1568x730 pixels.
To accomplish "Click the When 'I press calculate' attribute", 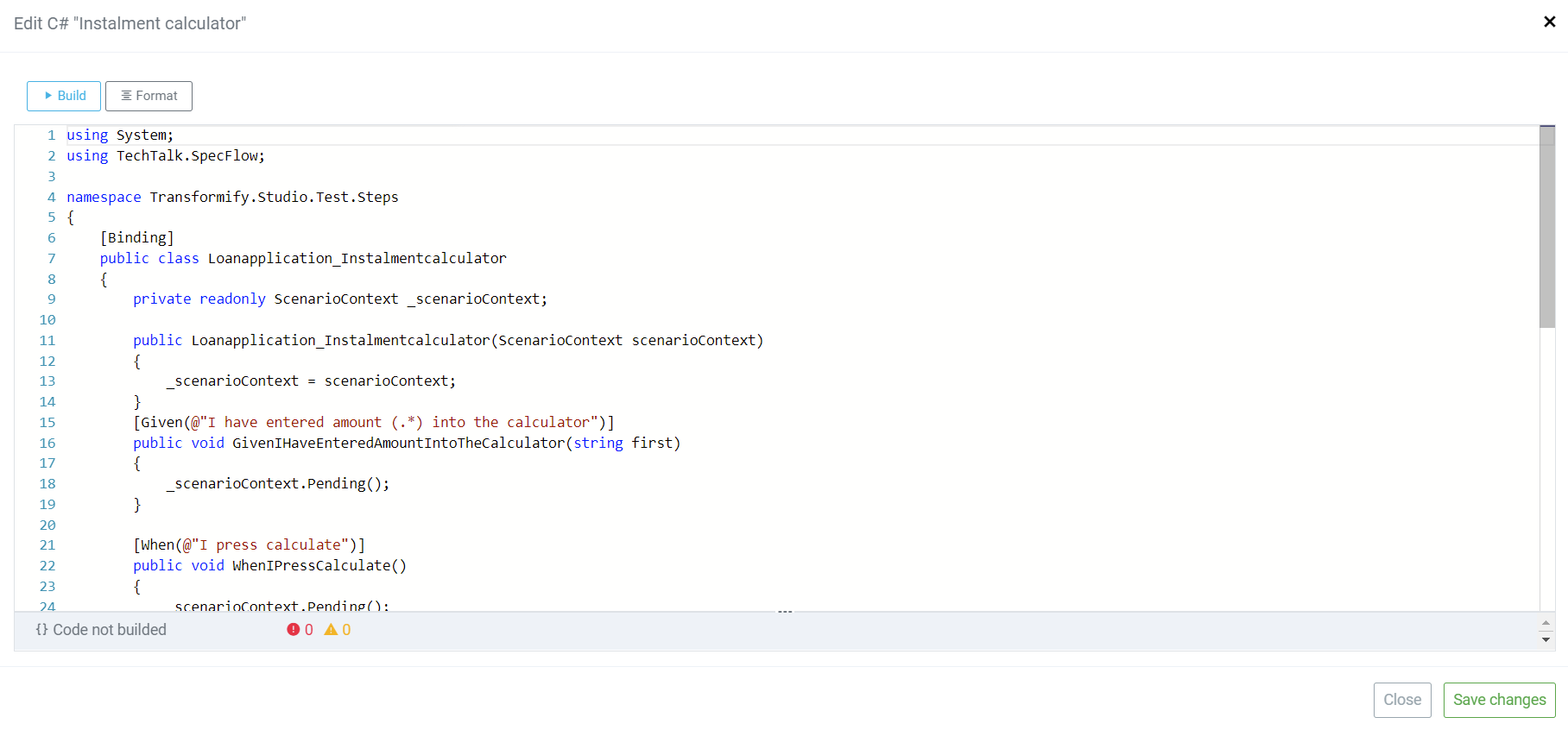I will tap(250, 545).
